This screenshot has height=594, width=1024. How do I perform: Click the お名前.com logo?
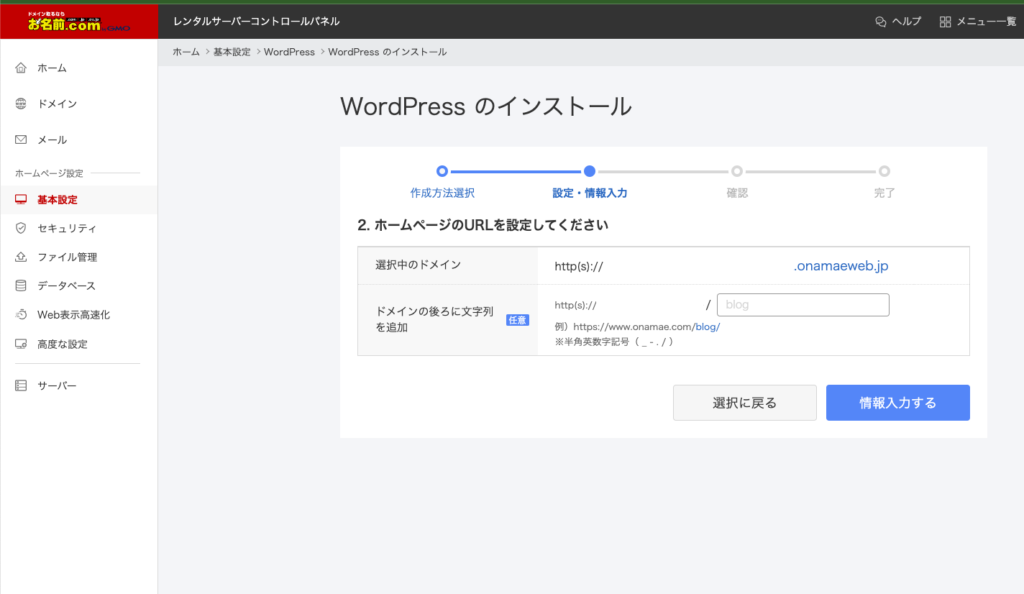78,22
